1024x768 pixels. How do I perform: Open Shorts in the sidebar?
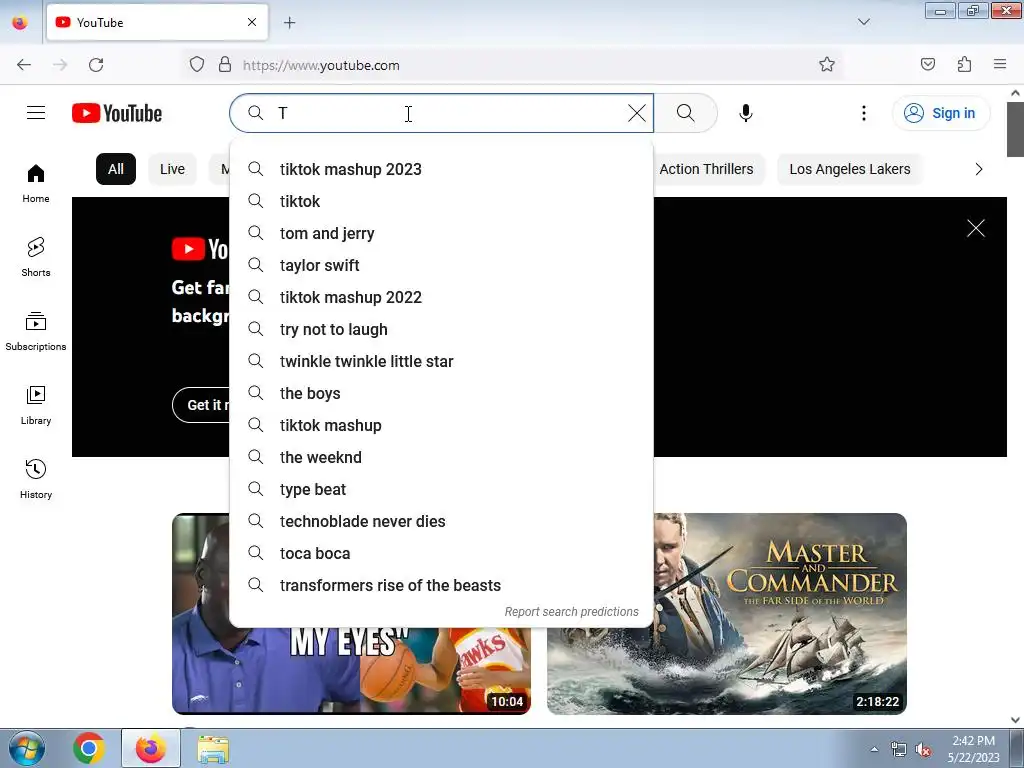click(x=36, y=257)
